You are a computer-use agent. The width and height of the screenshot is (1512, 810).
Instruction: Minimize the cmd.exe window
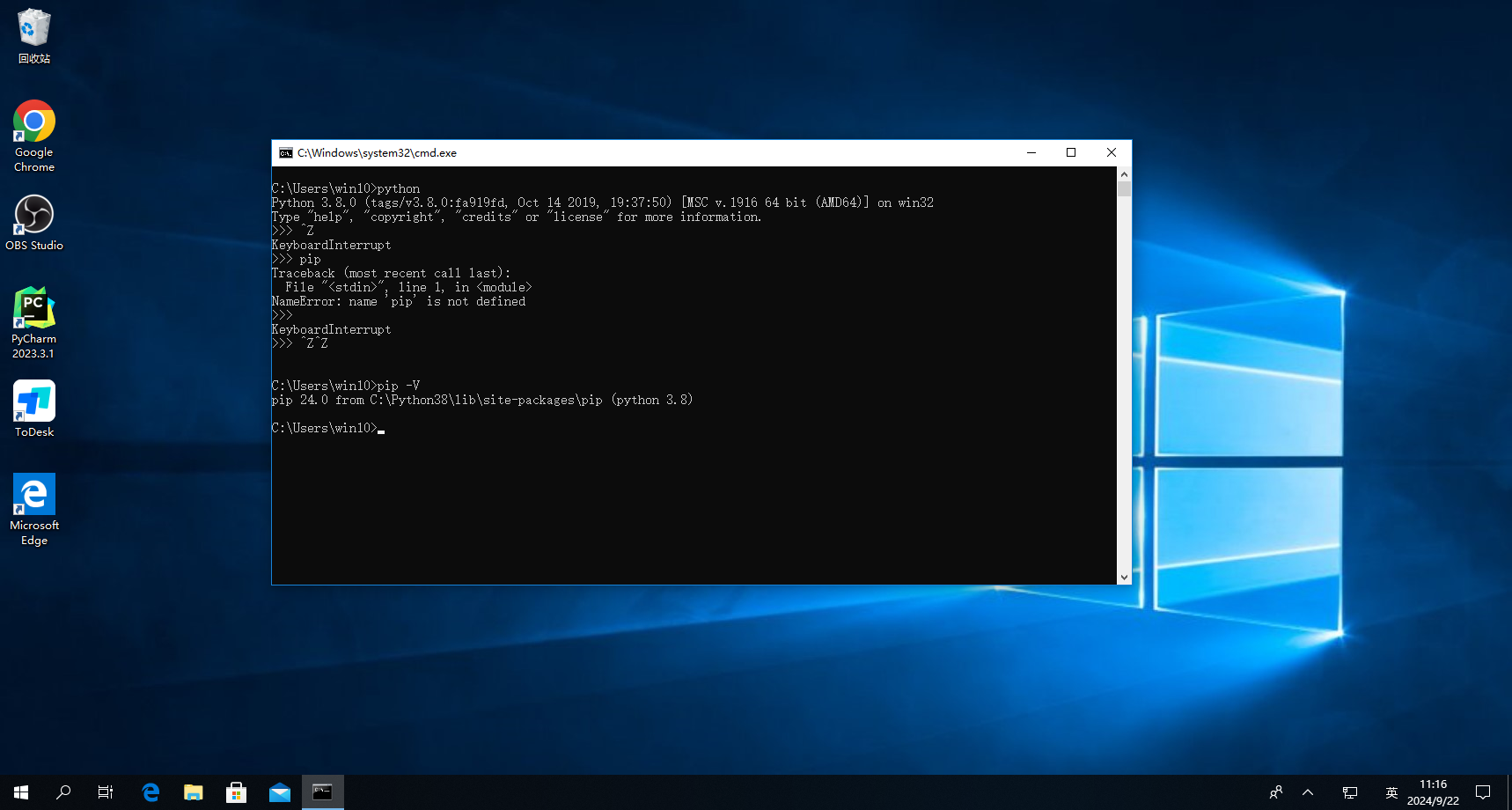click(1031, 153)
